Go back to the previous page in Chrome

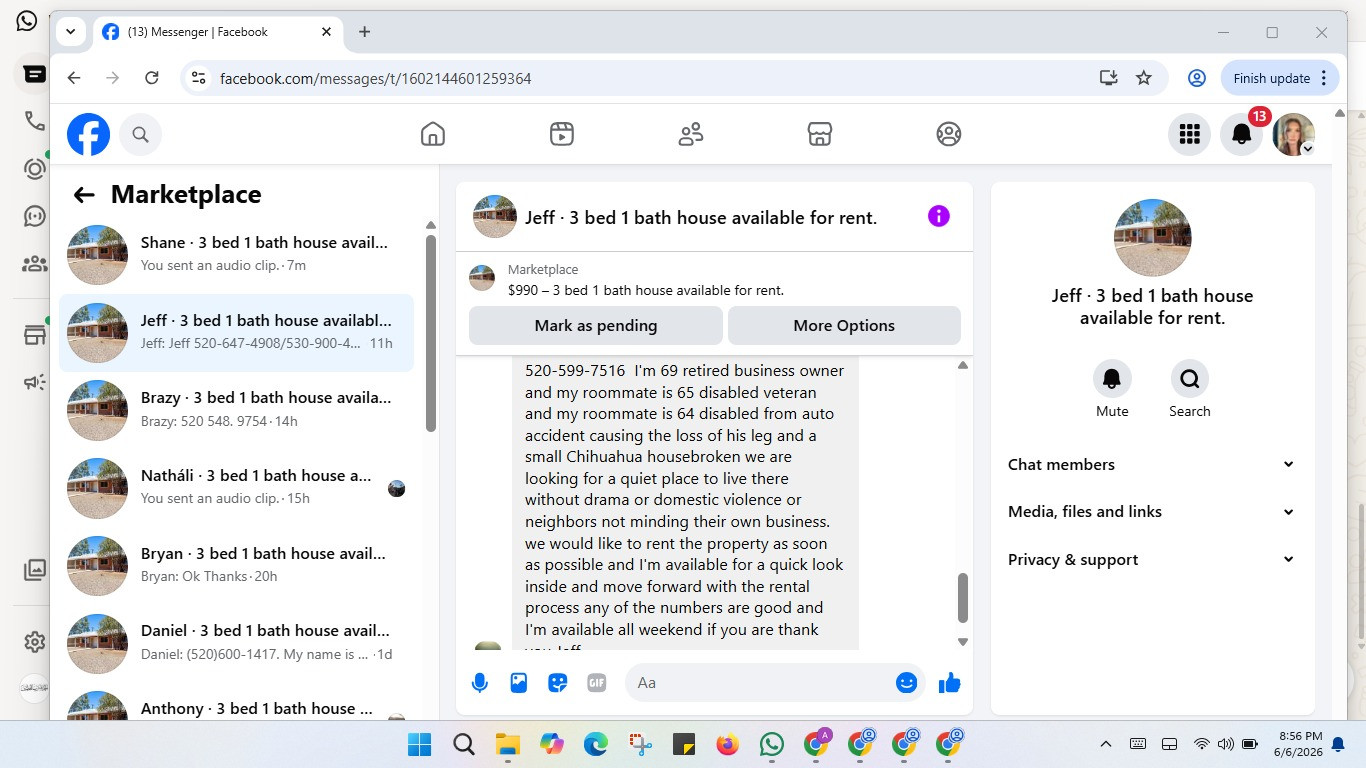(x=74, y=78)
